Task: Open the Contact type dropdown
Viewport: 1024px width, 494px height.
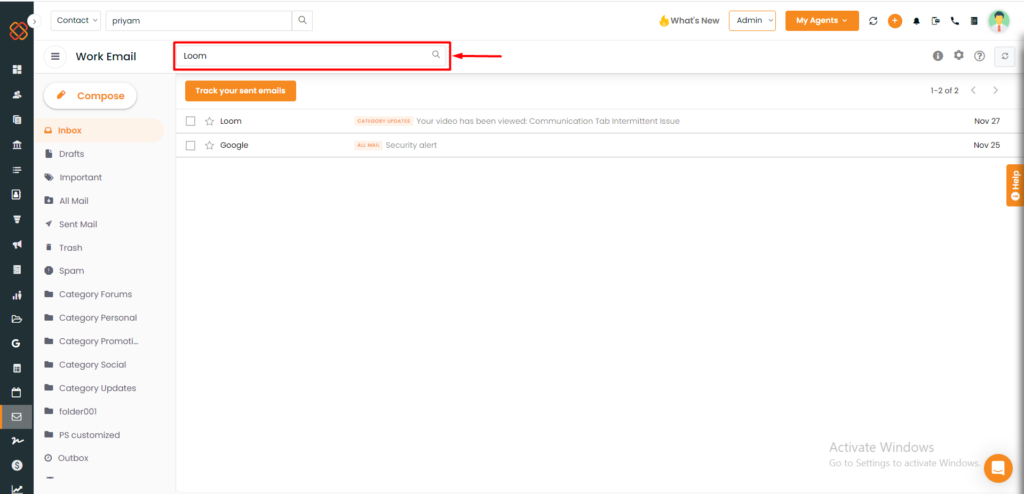Action: [x=76, y=20]
